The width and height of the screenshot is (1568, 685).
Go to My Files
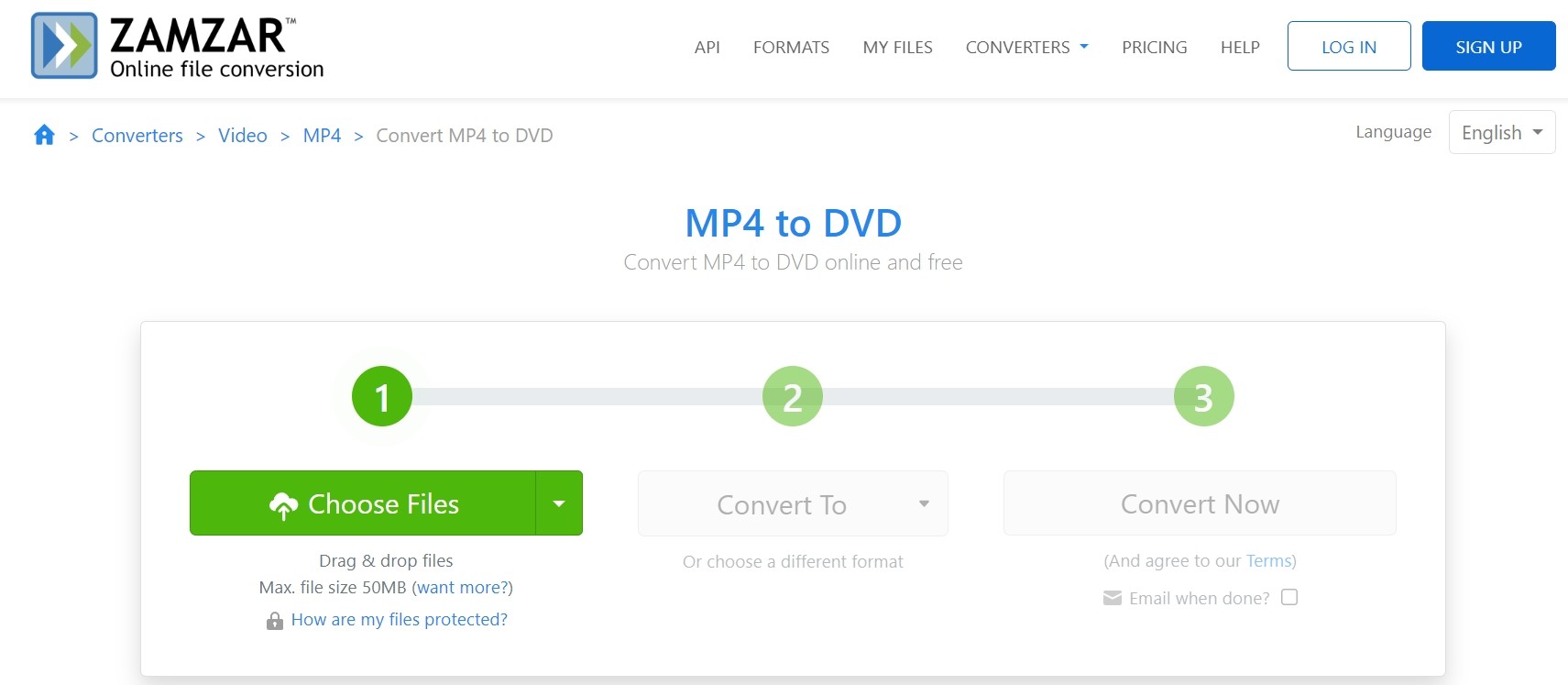tap(897, 47)
